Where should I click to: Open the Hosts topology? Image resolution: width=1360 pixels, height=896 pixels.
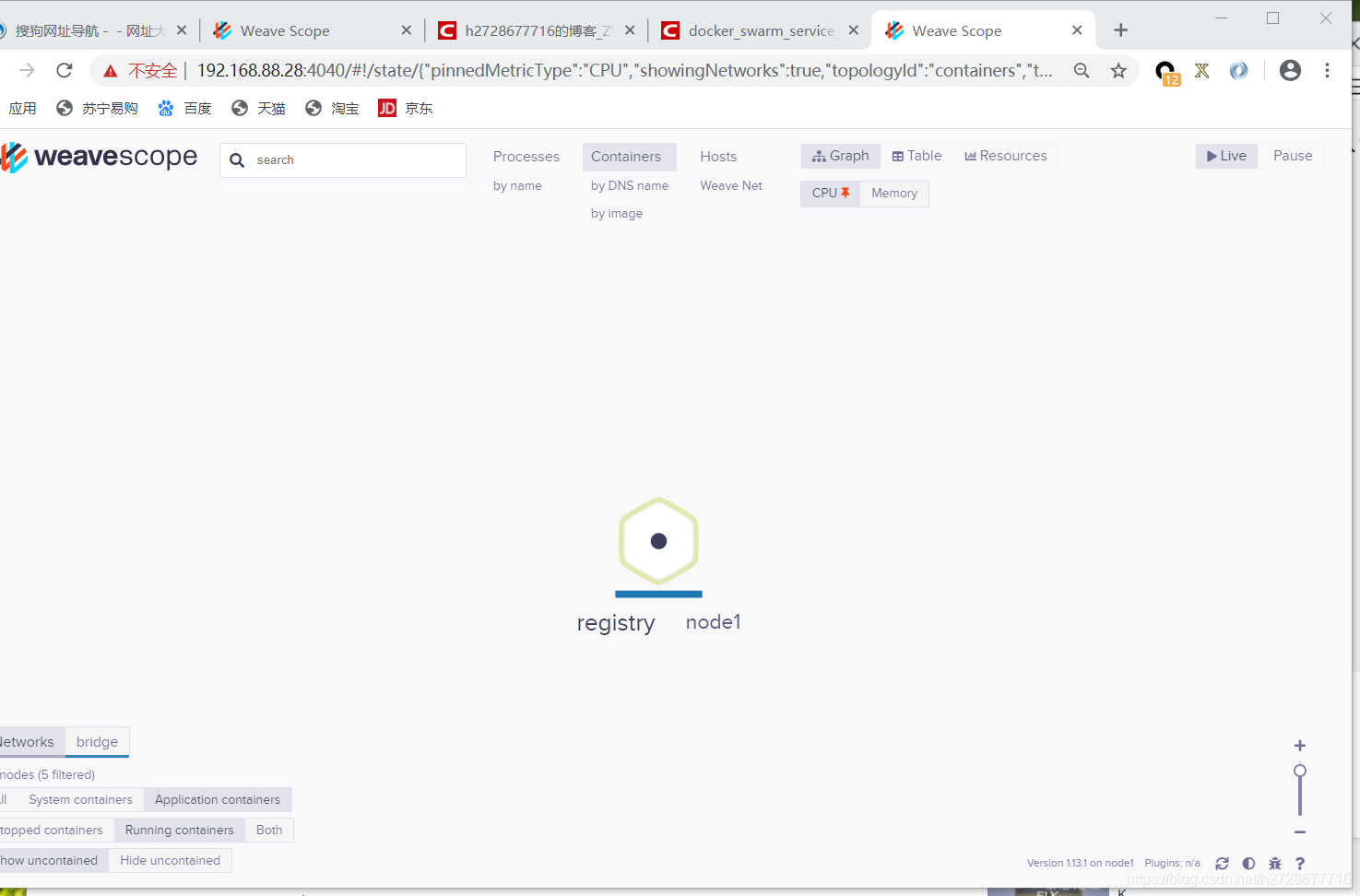[x=718, y=157]
